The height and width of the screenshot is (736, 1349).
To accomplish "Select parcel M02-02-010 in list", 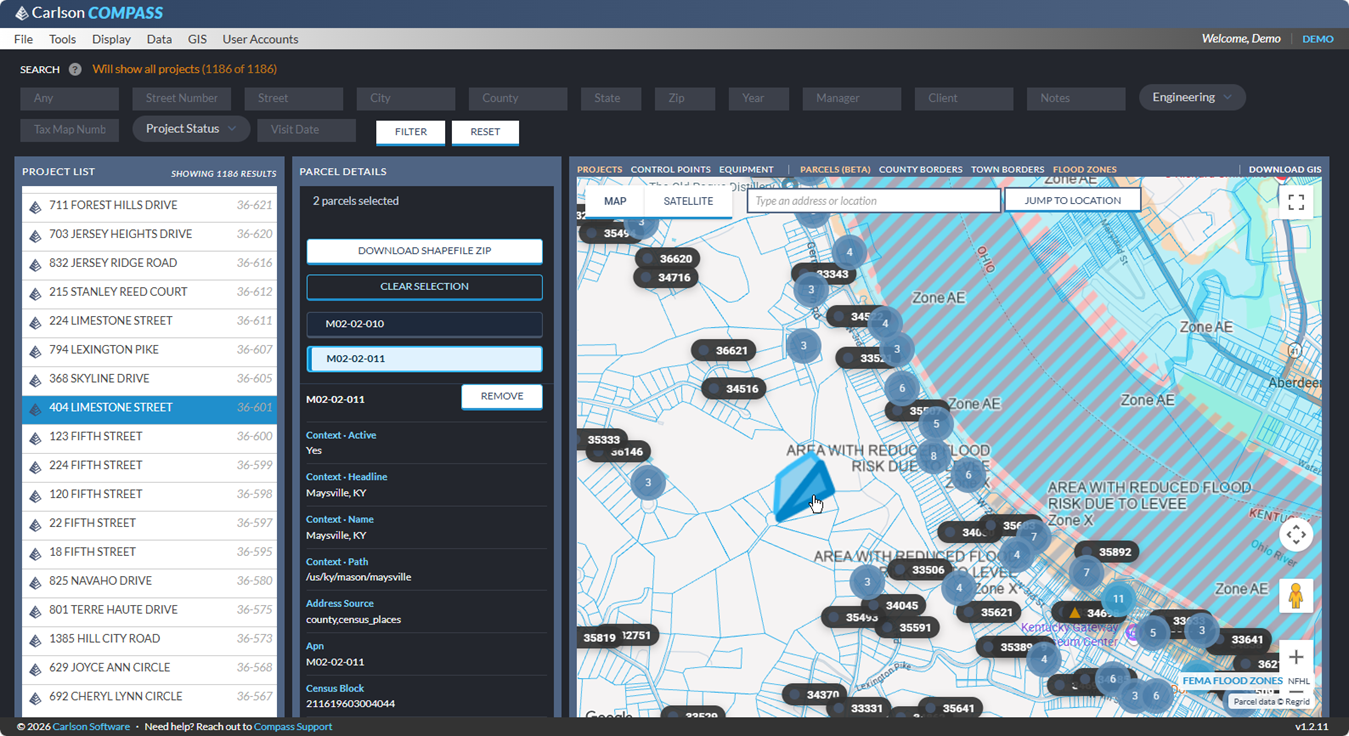I will 424,324.
